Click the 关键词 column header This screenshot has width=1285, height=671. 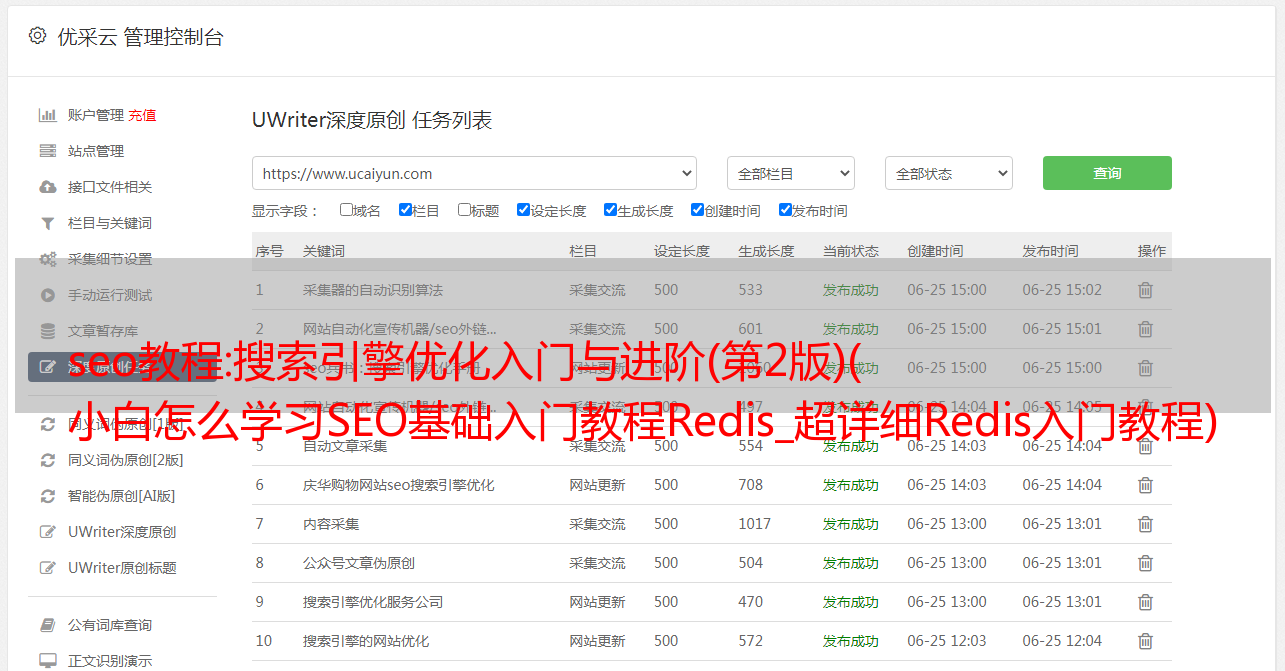coord(324,251)
